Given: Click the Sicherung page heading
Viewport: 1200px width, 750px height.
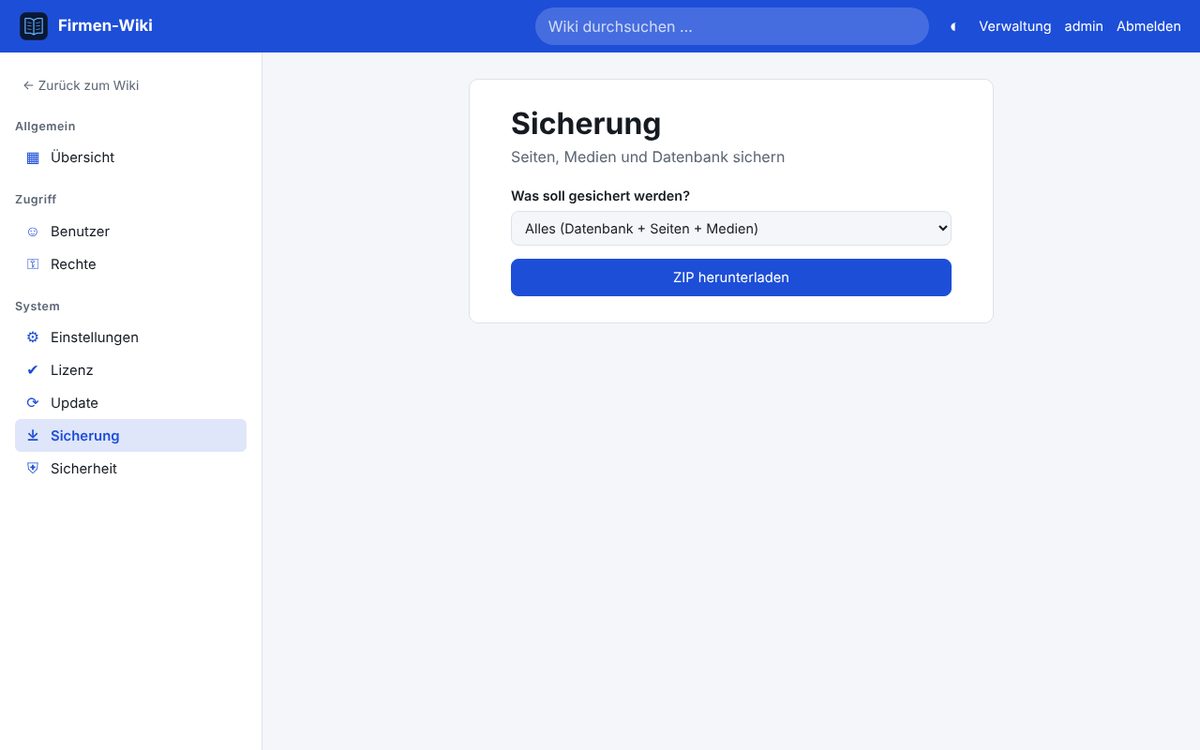Looking at the screenshot, I should pyautogui.click(x=586, y=124).
